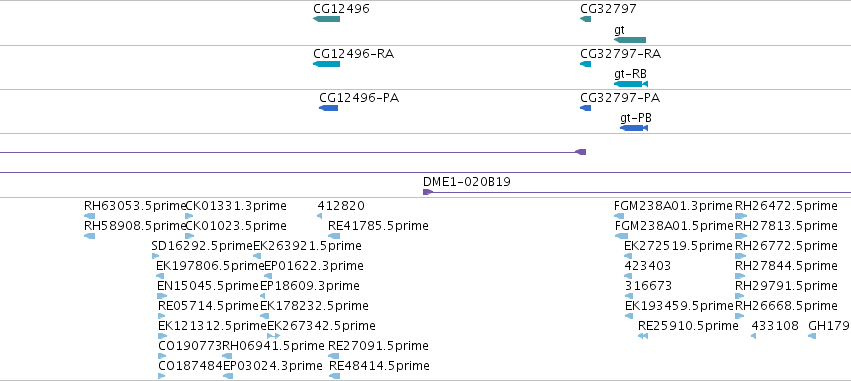
Task: Select the CG32797-RA transcript glyph
Action: click(x=586, y=64)
